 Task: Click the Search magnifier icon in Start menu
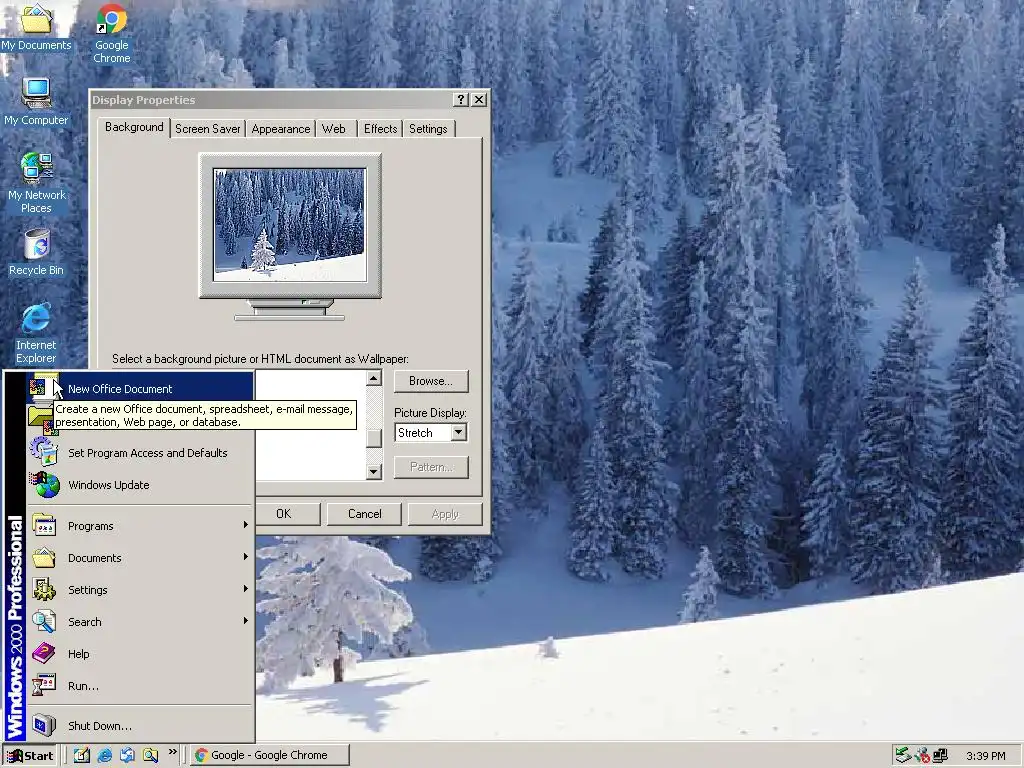[44, 622]
